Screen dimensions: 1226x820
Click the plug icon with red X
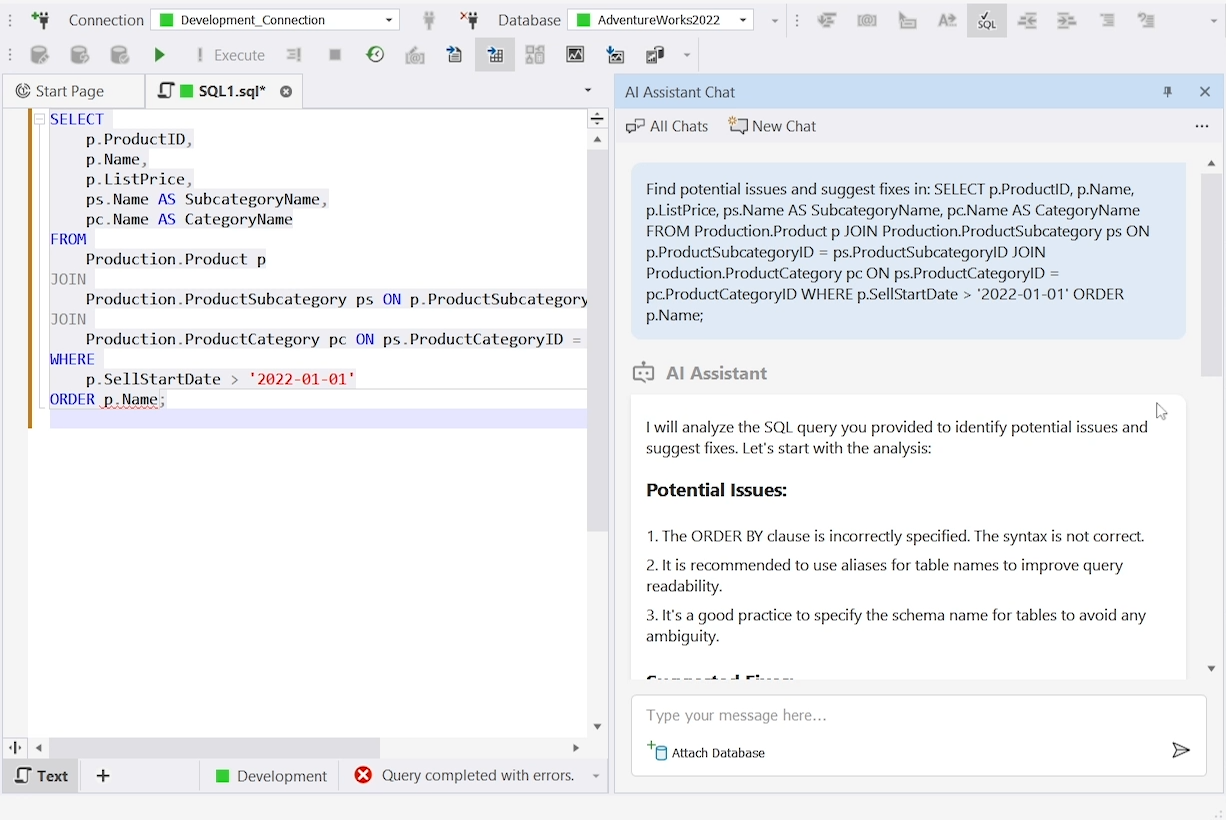(x=469, y=20)
